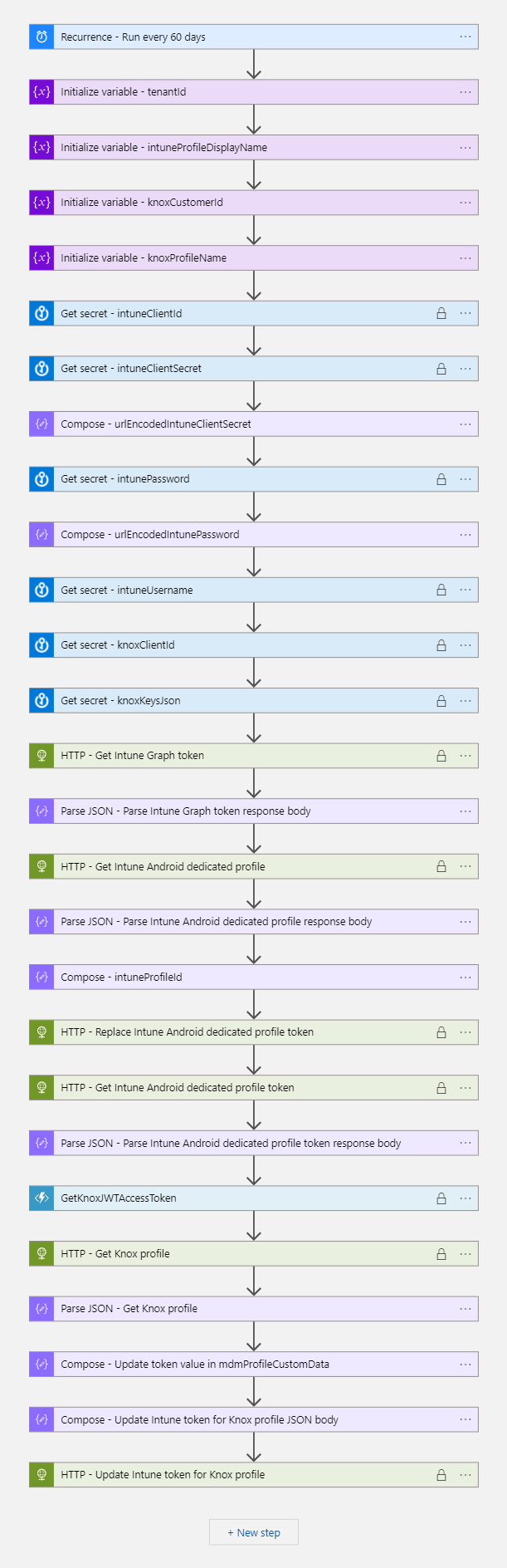Click Compose icon for urlEncodedIntuneClientSecret
Viewport: 507px width, 1568px height.
[41, 424]
